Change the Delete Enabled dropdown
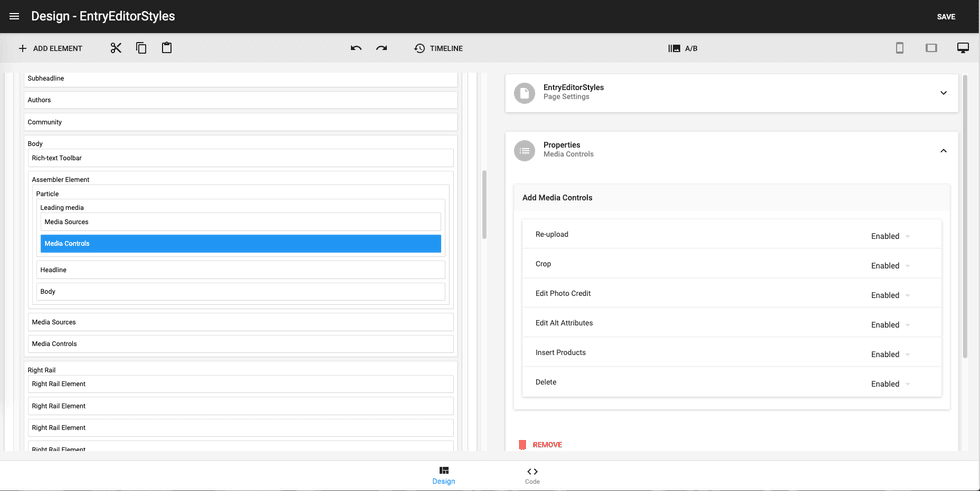Image resolution: width=980 pixels, height=491 pixels. [890, 384]
